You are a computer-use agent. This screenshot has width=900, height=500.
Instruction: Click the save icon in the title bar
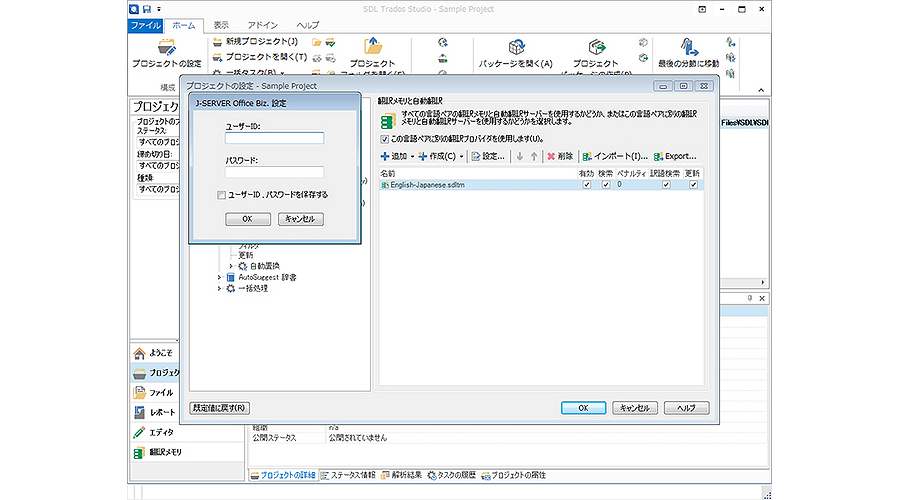(x=147, y=9)
